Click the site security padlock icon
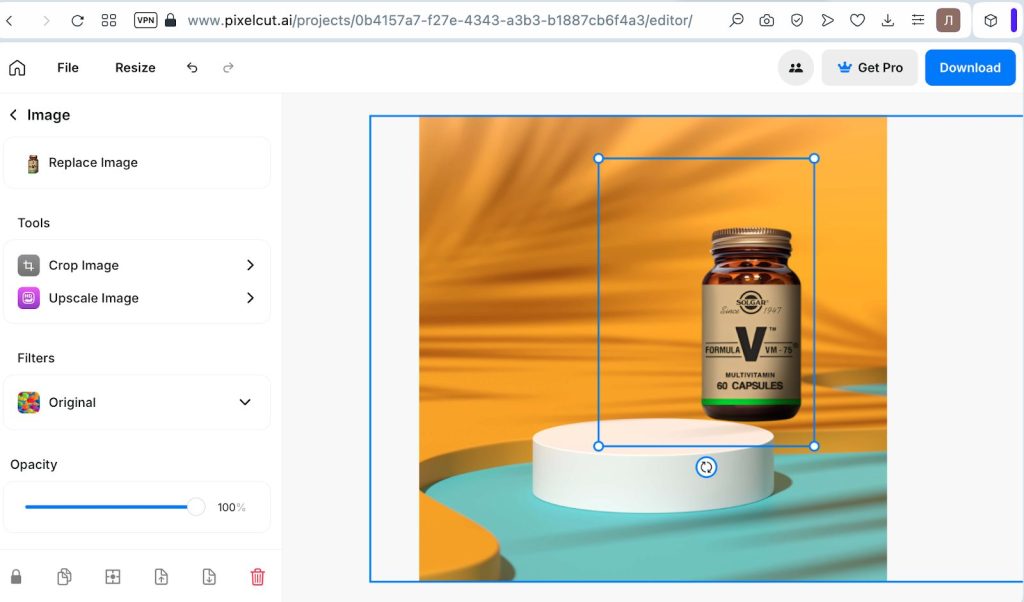The image size is (1024, 602). [x=170, y=20]
